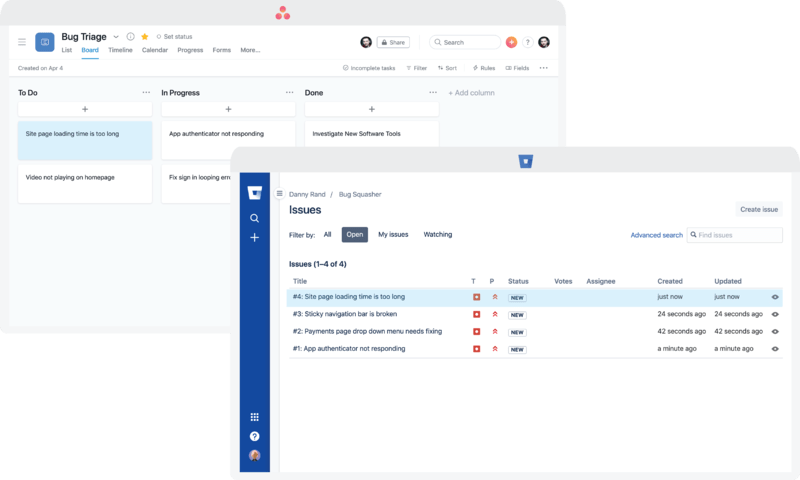This screenshot has height=480, width=800.
Task: Click the Share button in Asana
Action: pyautogui.click(x=393, y=42)
